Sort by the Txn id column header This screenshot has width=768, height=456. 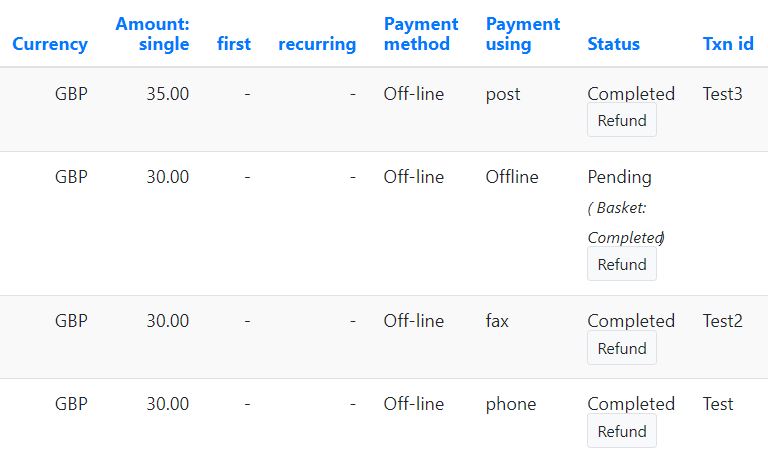[728, 44]
